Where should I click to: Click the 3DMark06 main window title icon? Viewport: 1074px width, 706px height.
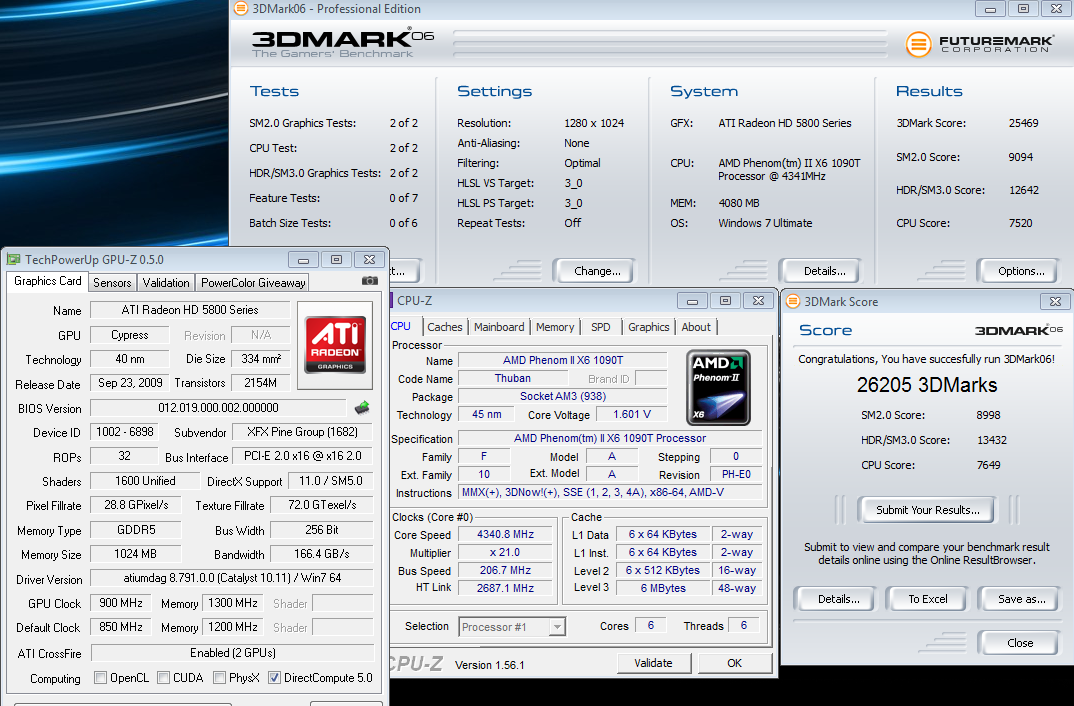coord(240,9)
